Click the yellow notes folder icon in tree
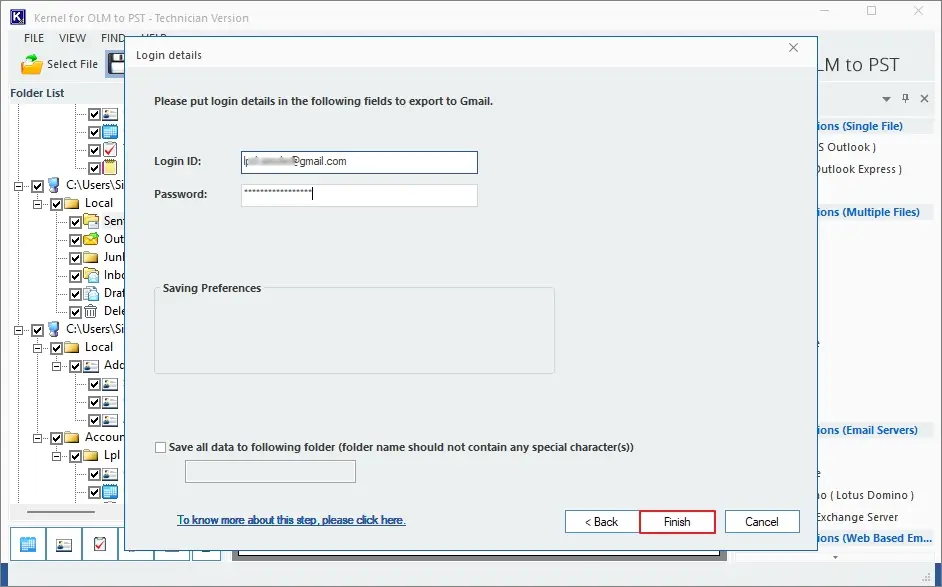 pos(110,168)
